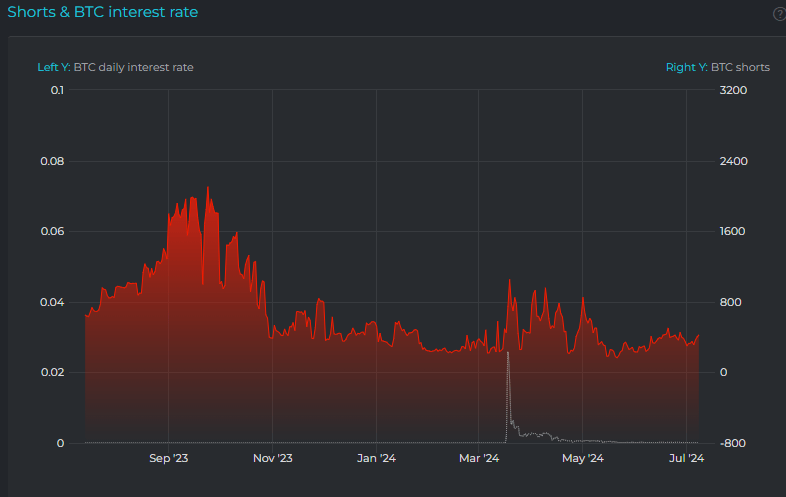Click the 'Right Y: BTC shorts' label
The width and height of the screenshot is (786, 497).
[x=717, y=67]
